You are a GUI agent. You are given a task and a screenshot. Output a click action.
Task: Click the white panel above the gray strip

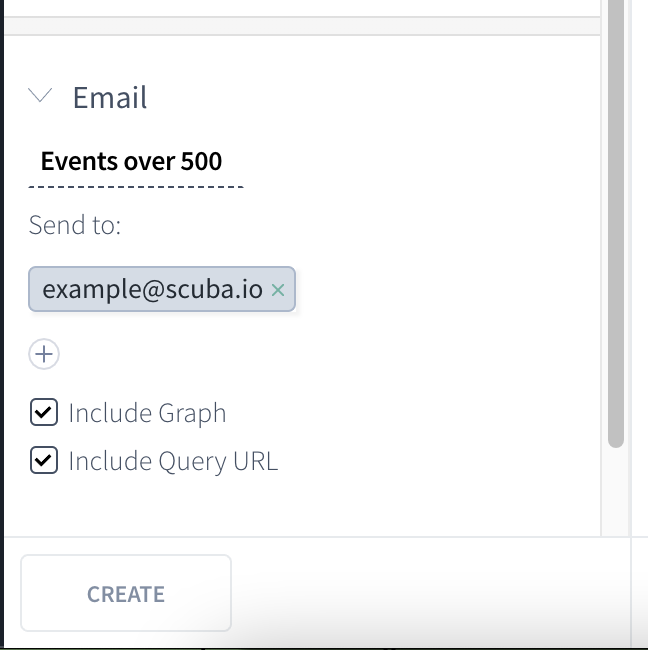coord(302,8)
